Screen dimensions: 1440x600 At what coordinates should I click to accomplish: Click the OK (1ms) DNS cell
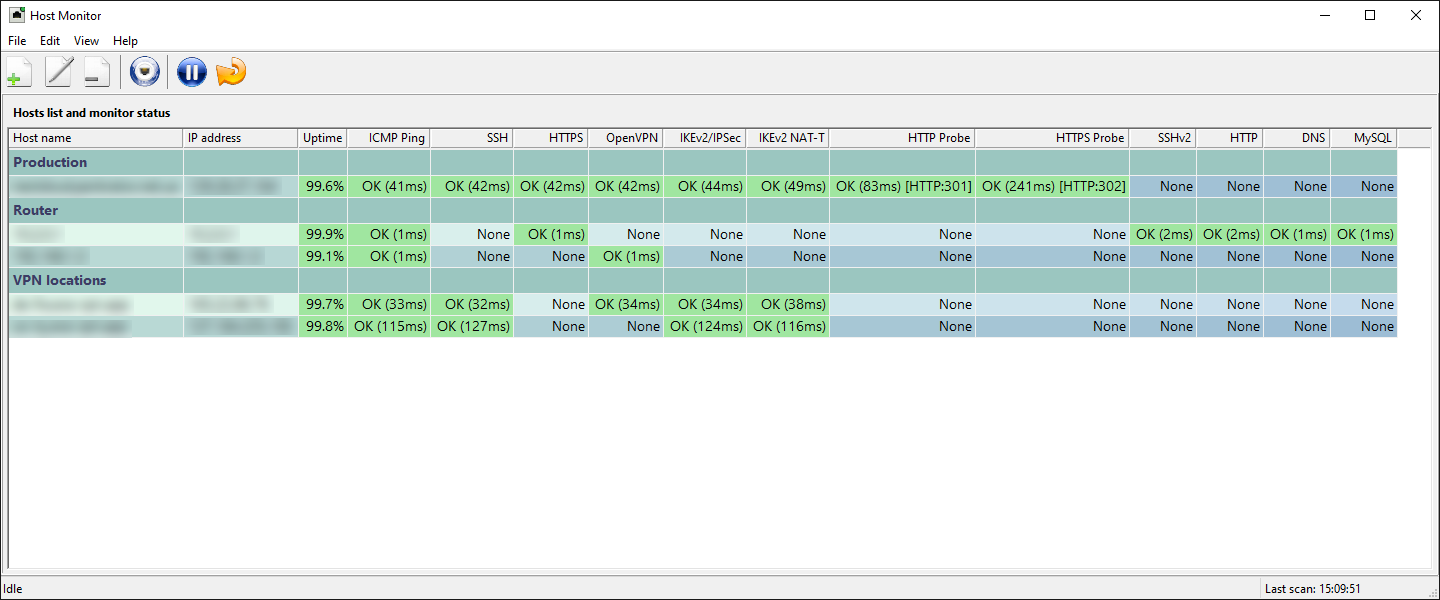(1297, 234)
